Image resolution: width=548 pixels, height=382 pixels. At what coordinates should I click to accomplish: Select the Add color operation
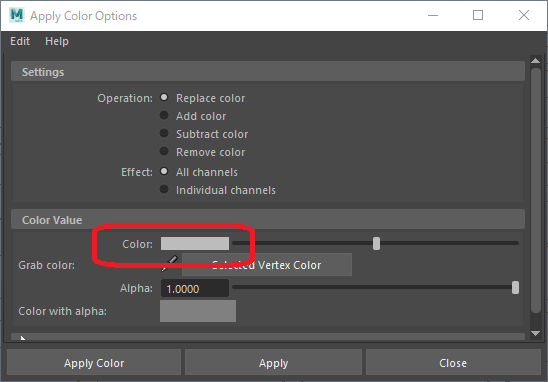tap(164, 115)
